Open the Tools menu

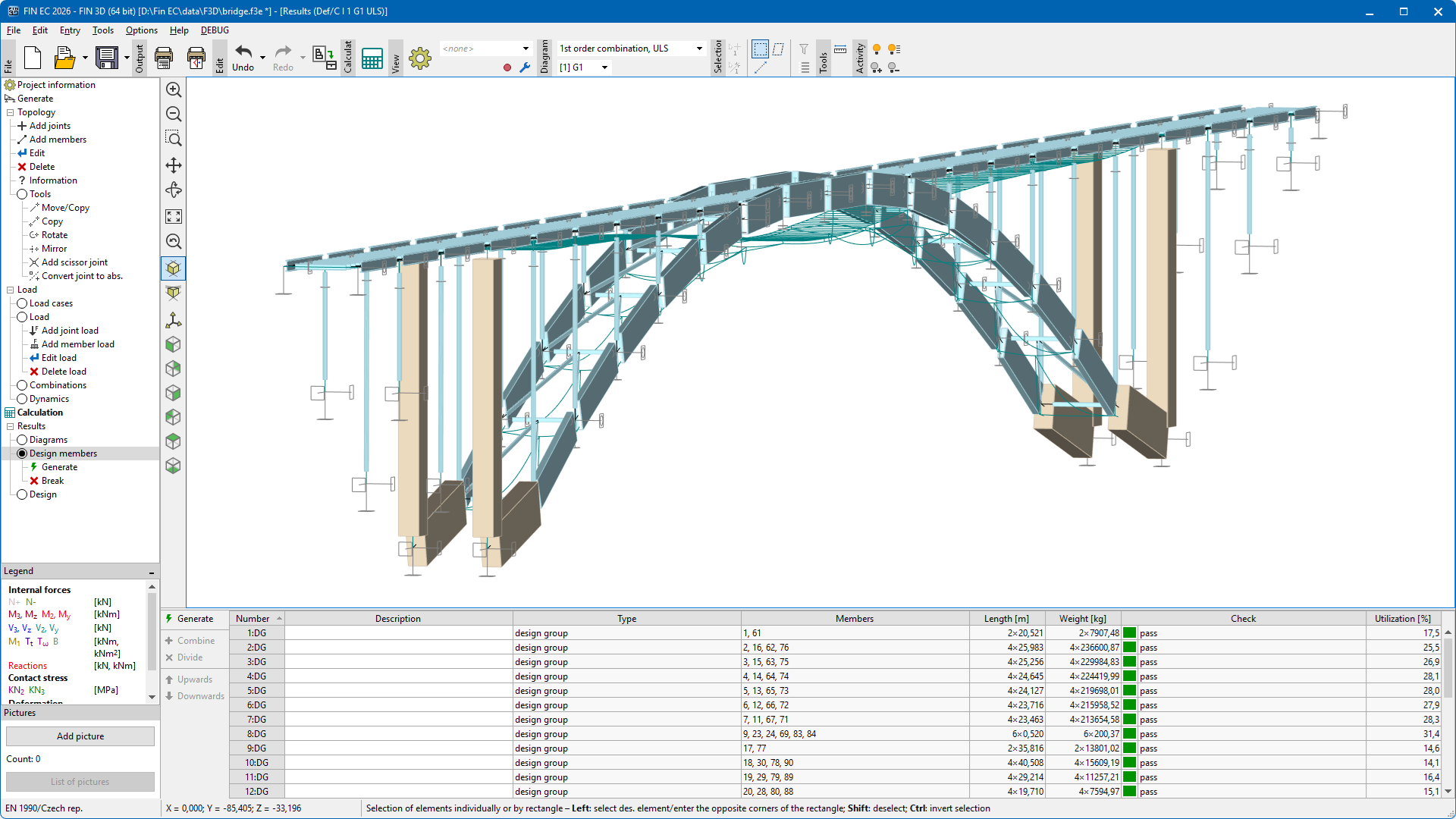click(102, 30)
